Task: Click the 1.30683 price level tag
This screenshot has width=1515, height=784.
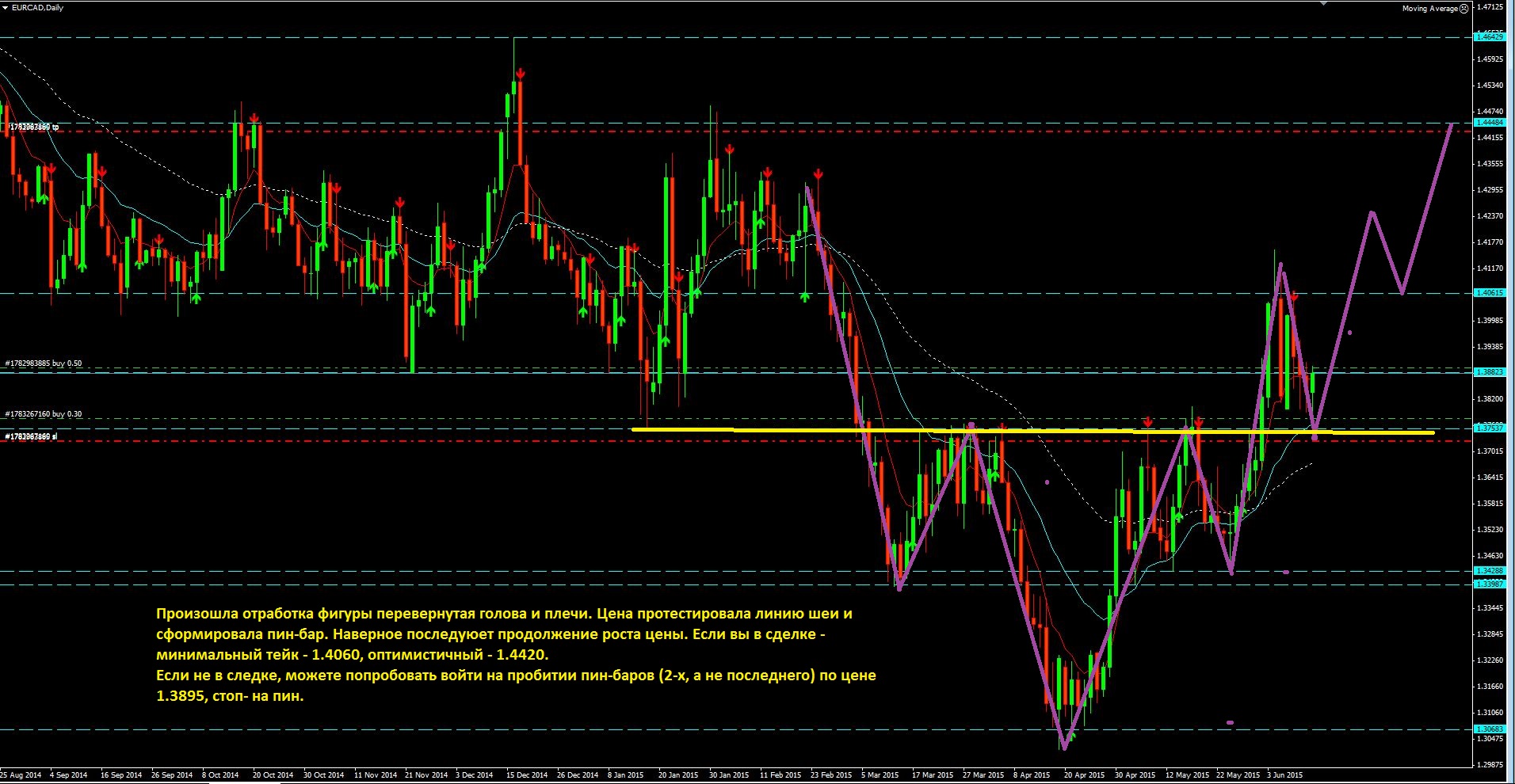Action: (1489, 729)
